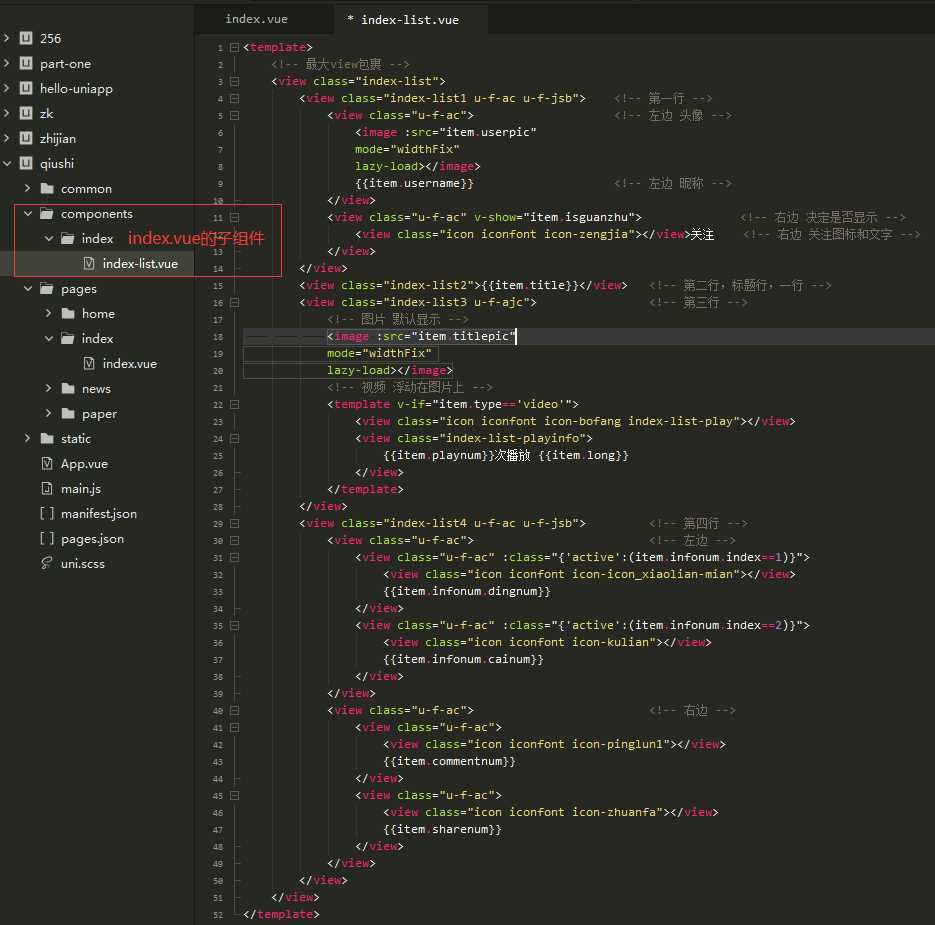The image size is (935, 925).
Task: Click the main.js file icon
Action: click(47, 488)
